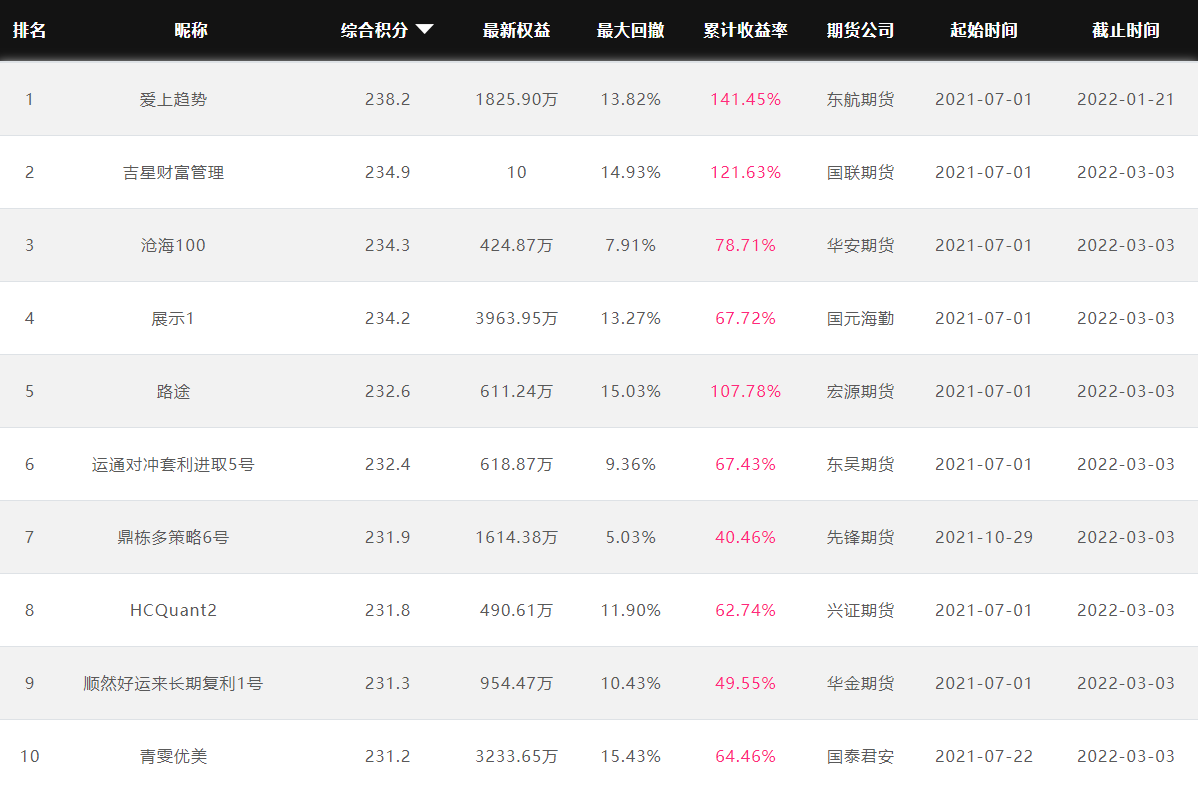Open the 爱上趋势 nickname entry
This screenshot has height=788, width=1198.
[173, 99]
